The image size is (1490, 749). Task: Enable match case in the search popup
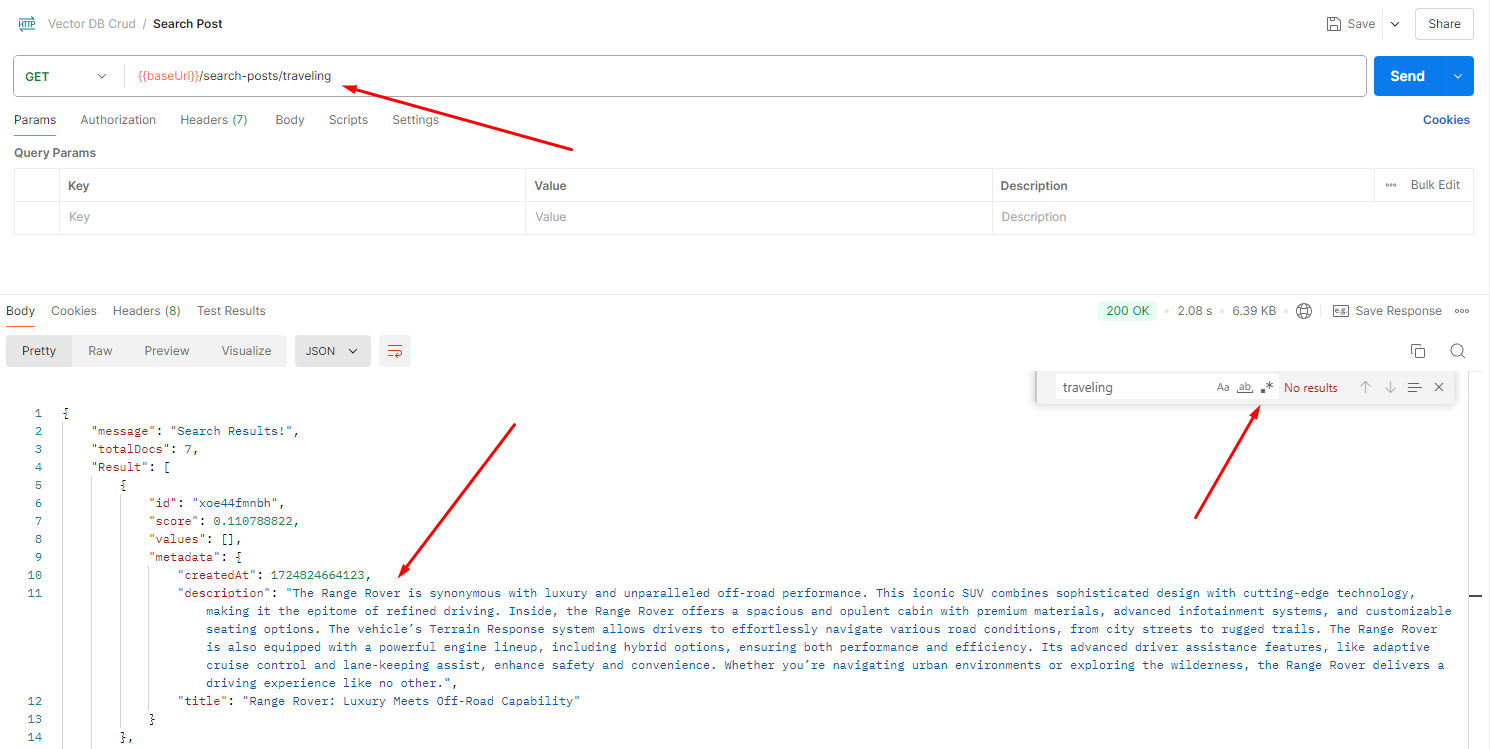point(1223,387)
